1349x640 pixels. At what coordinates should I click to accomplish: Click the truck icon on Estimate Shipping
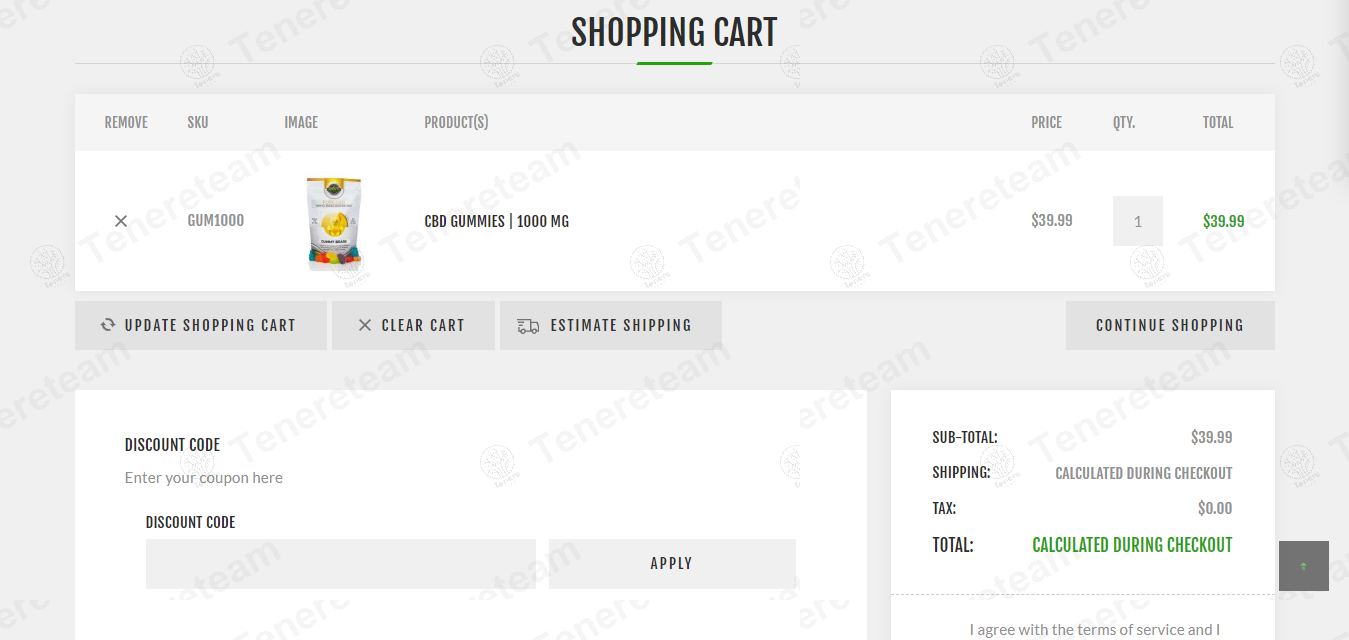[x=528, y=326]
